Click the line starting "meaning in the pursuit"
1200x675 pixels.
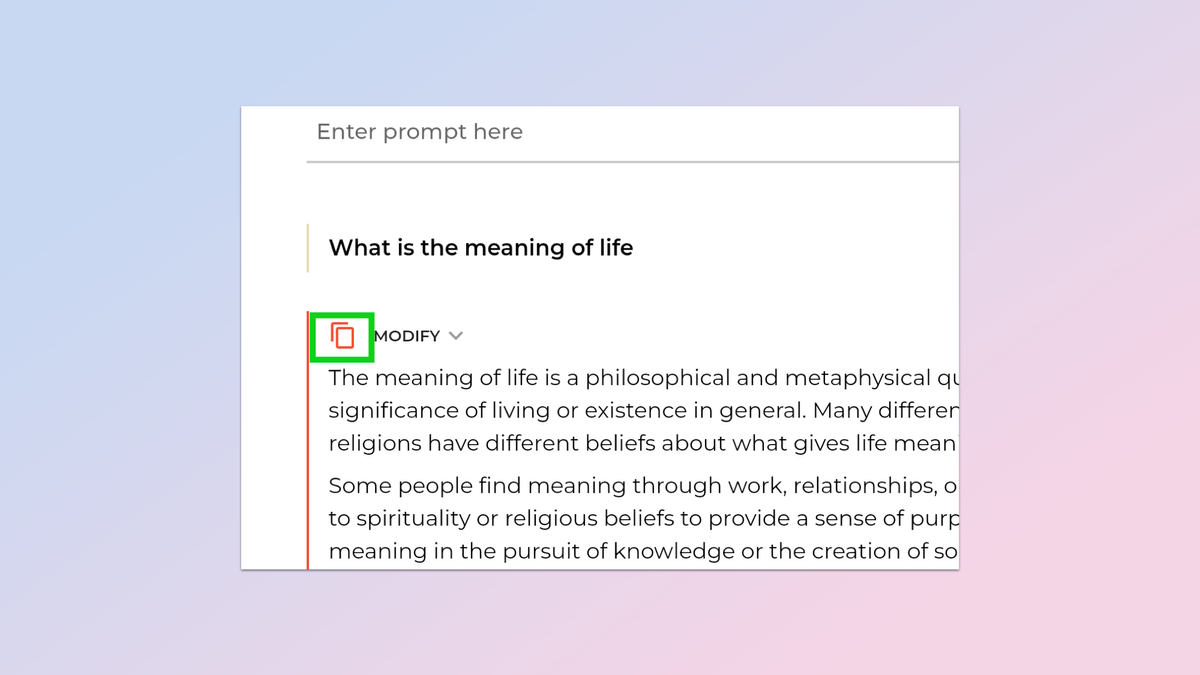coord(640,551)
